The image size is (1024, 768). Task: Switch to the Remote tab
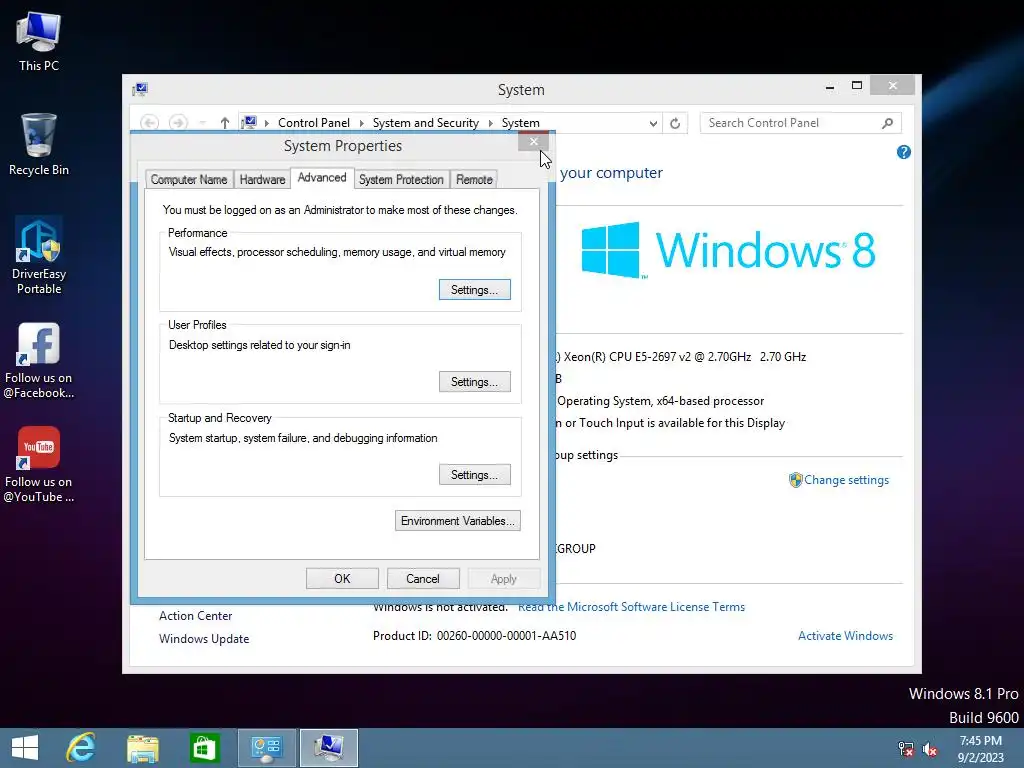474,180
